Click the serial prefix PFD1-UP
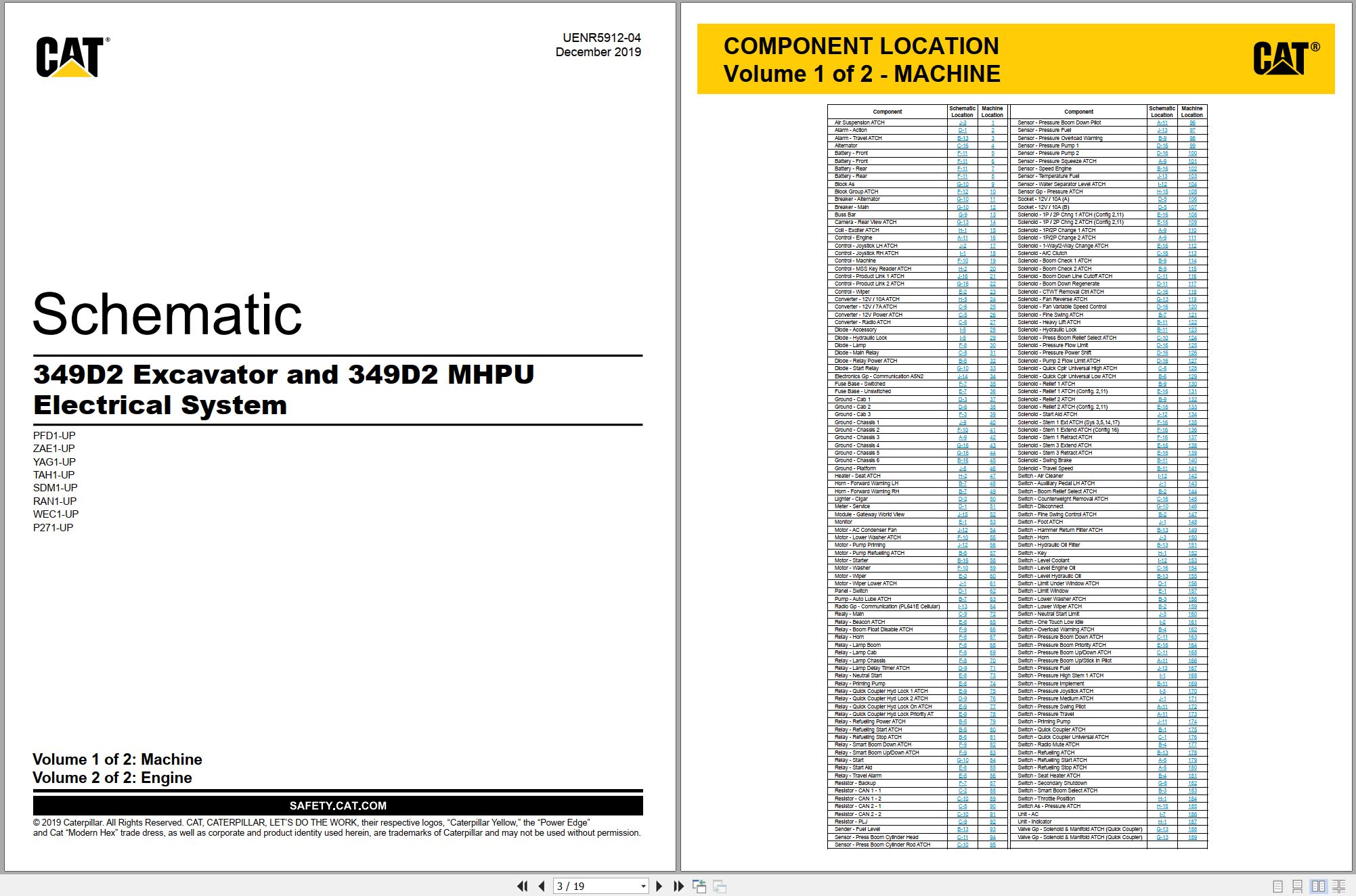1356x896 pixels. pyautogui.click(x=54, y=436)
